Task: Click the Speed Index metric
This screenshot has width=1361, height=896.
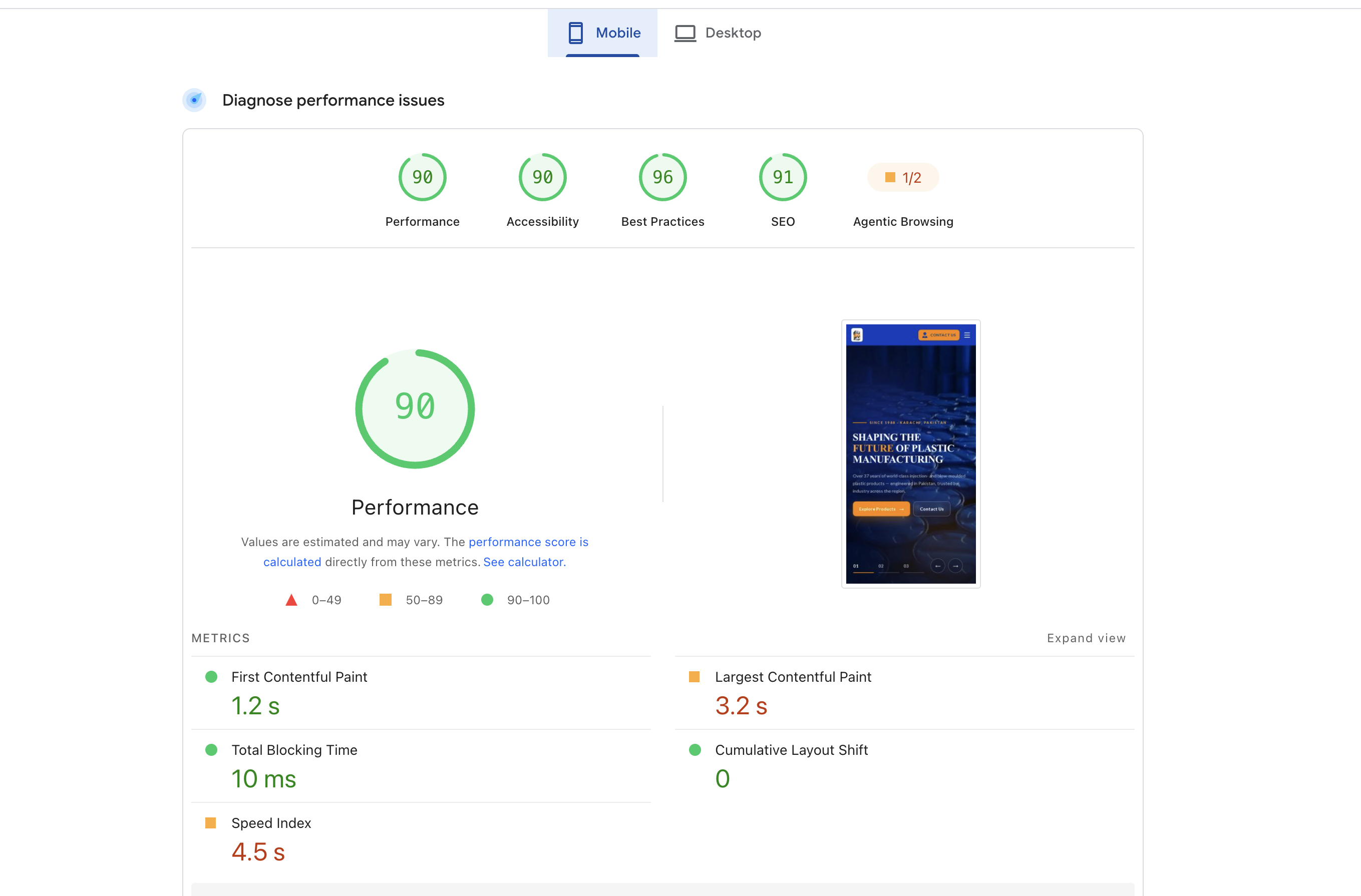Action: [x=421, y=839]
